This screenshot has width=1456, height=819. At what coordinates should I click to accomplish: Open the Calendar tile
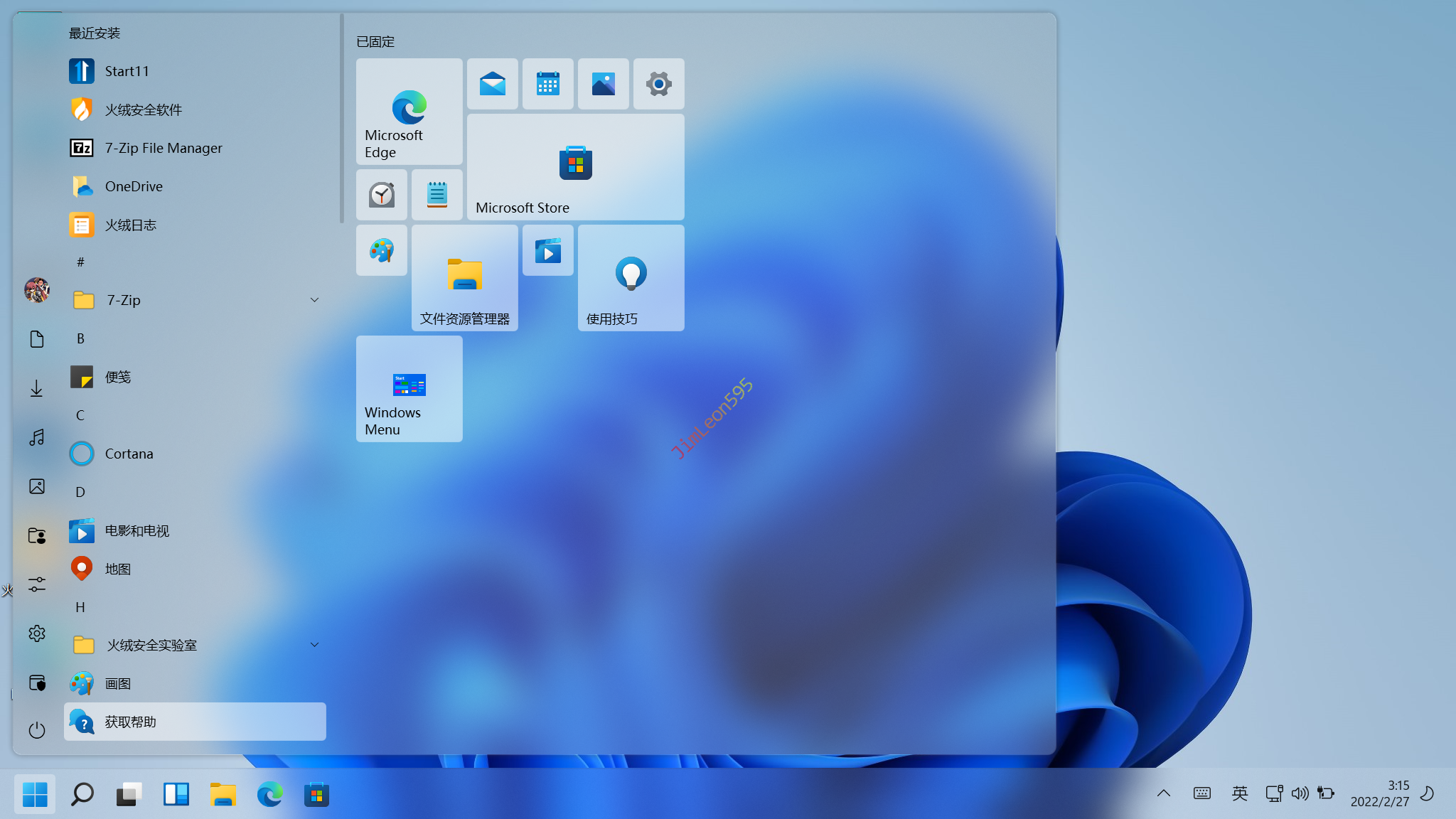click(x=547, y=84)
